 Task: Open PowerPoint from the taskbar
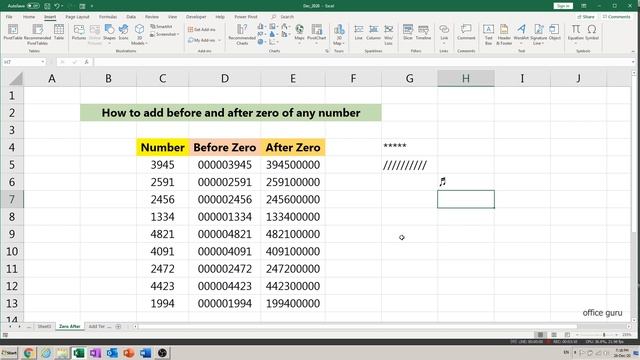coord(129,353)
